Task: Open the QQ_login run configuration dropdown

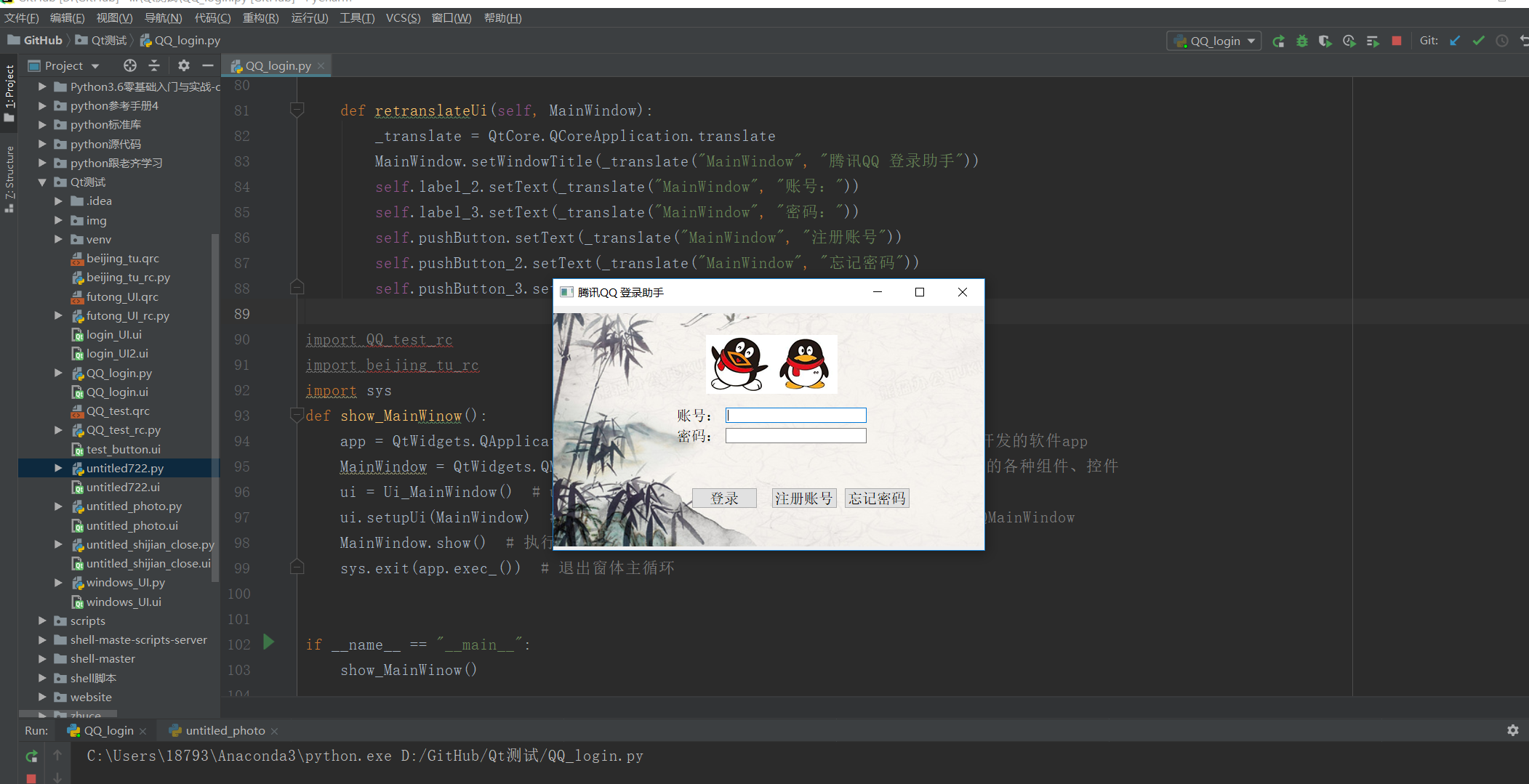Action: tap(1215, 41)
